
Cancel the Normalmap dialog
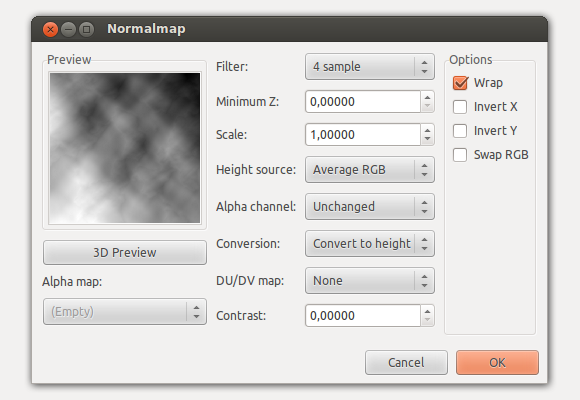tap(406, 363)
